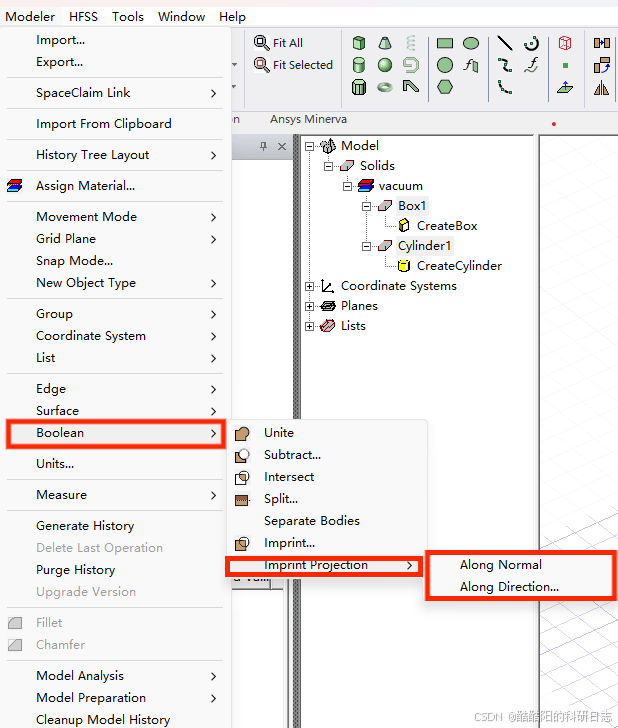Click Assign Material... entry
The height and width of the screenshot is (728, 618).
point(115,186)
